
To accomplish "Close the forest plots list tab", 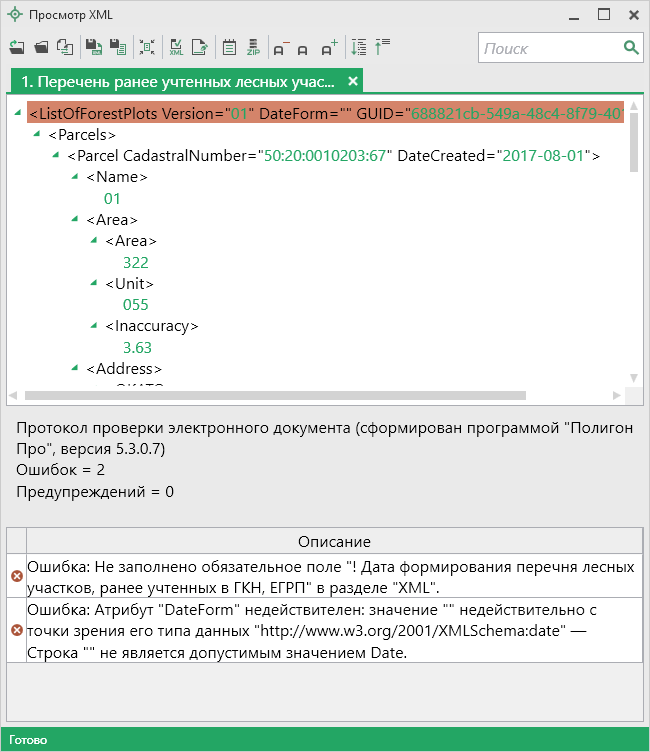I will [352, 81].
